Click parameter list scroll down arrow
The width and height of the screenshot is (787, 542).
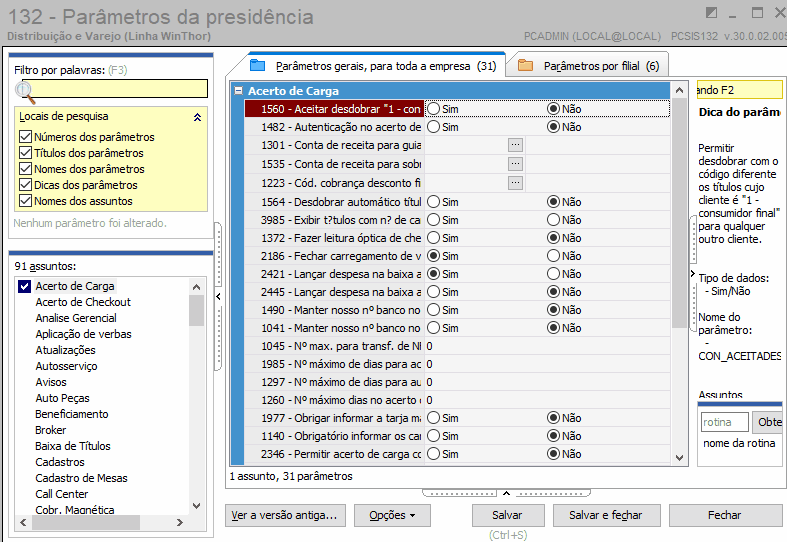coord(680,458)
